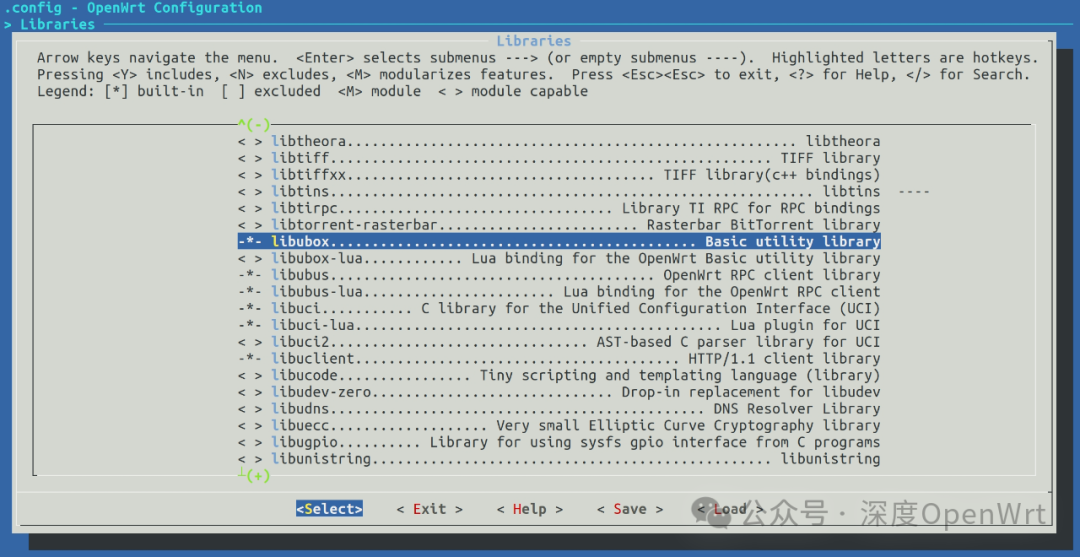Toggle the libuci2 selection bracket
Image resolution: width=1080 pixels, height=557 pixels.
point(250,342)
